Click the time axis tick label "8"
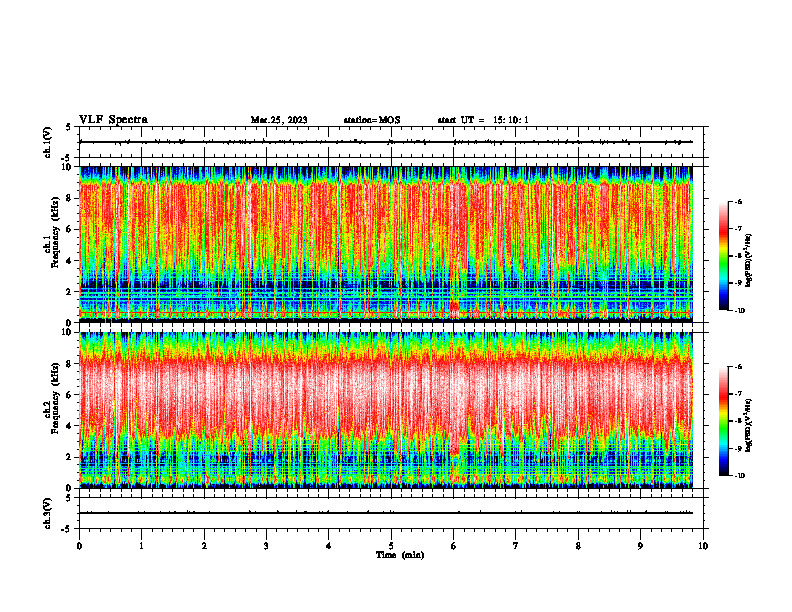Image resolution: width=792 pixels, height=612 pixels. pyautogui.click(x=578, y=546)
